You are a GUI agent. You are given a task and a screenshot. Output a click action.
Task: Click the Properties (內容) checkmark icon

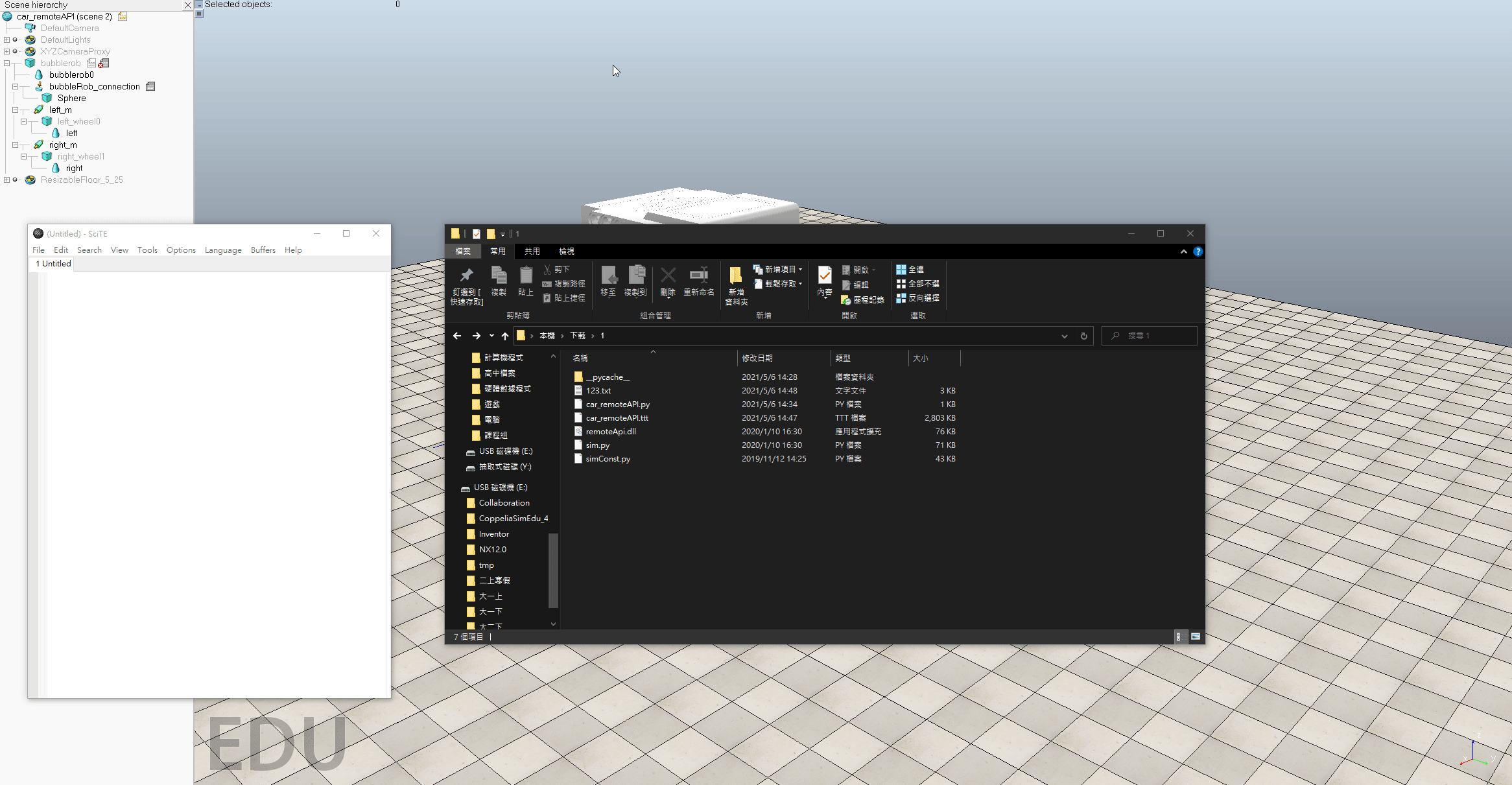(x=825, y=275)
